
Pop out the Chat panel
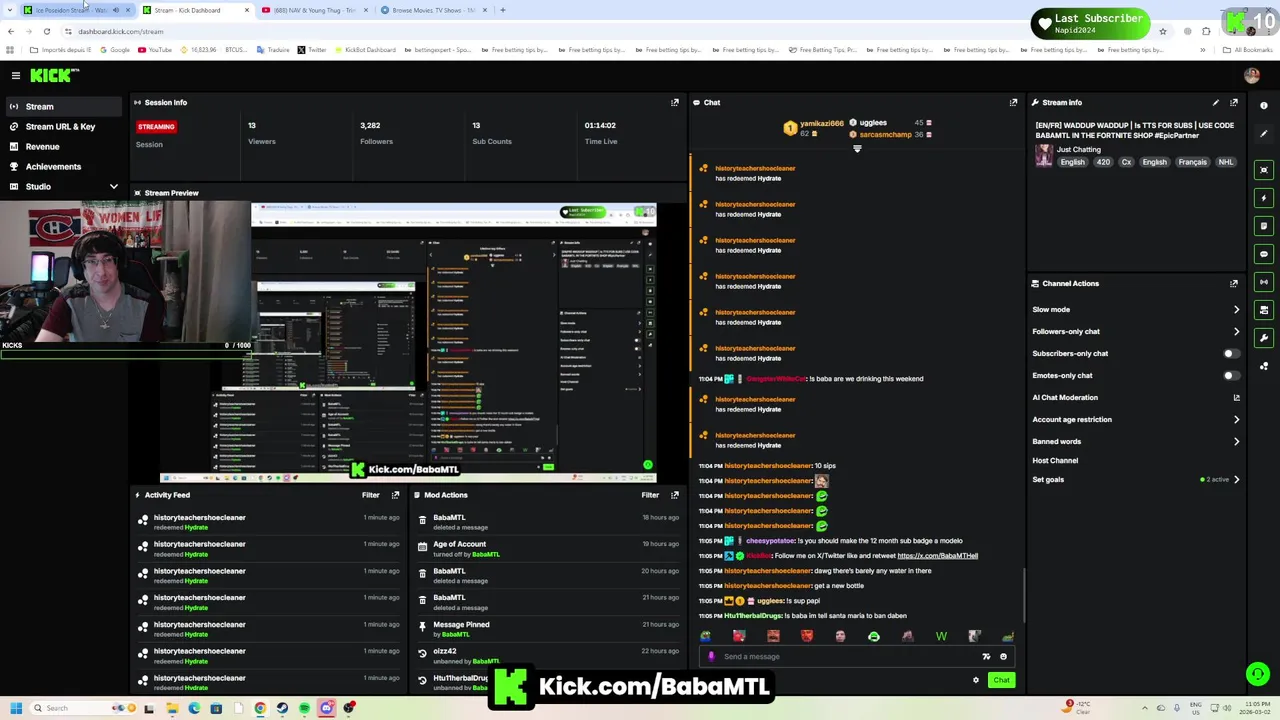click(1013, 102)
